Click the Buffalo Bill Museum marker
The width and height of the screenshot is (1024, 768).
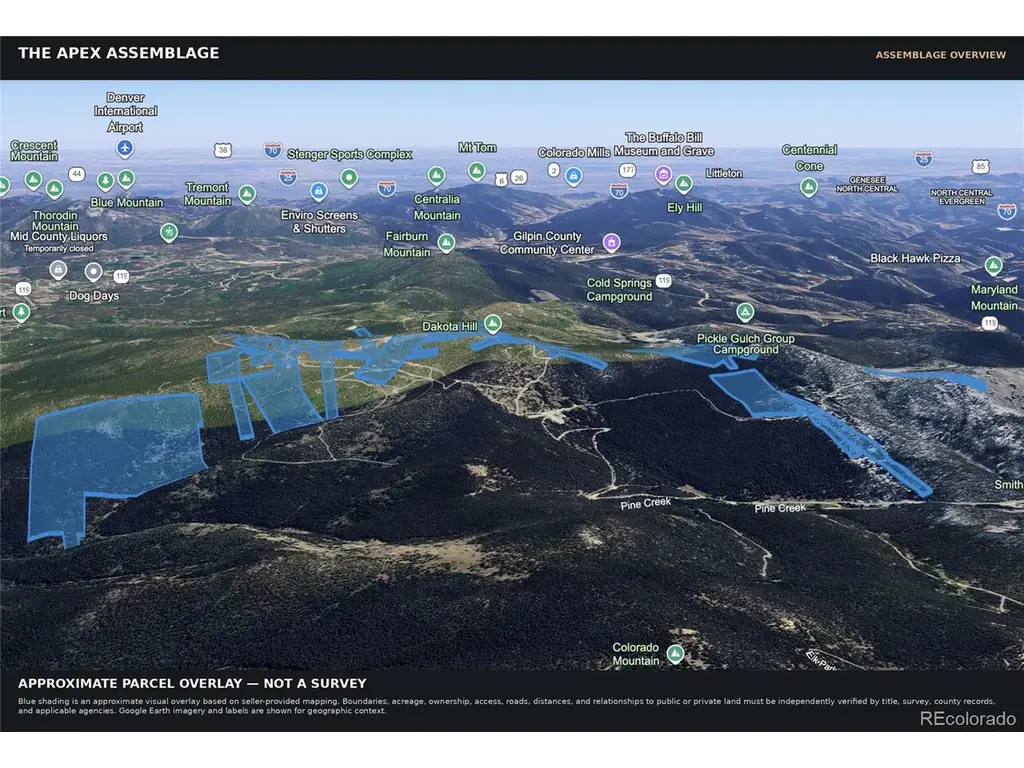[664, 174]
